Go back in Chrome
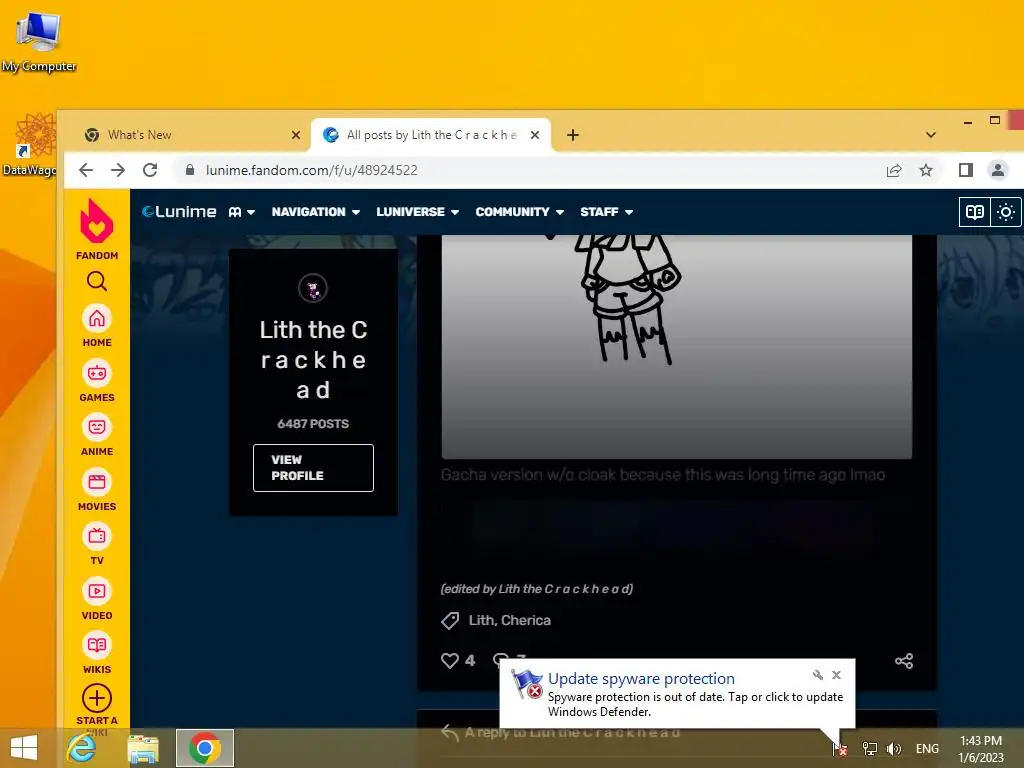 86,170
